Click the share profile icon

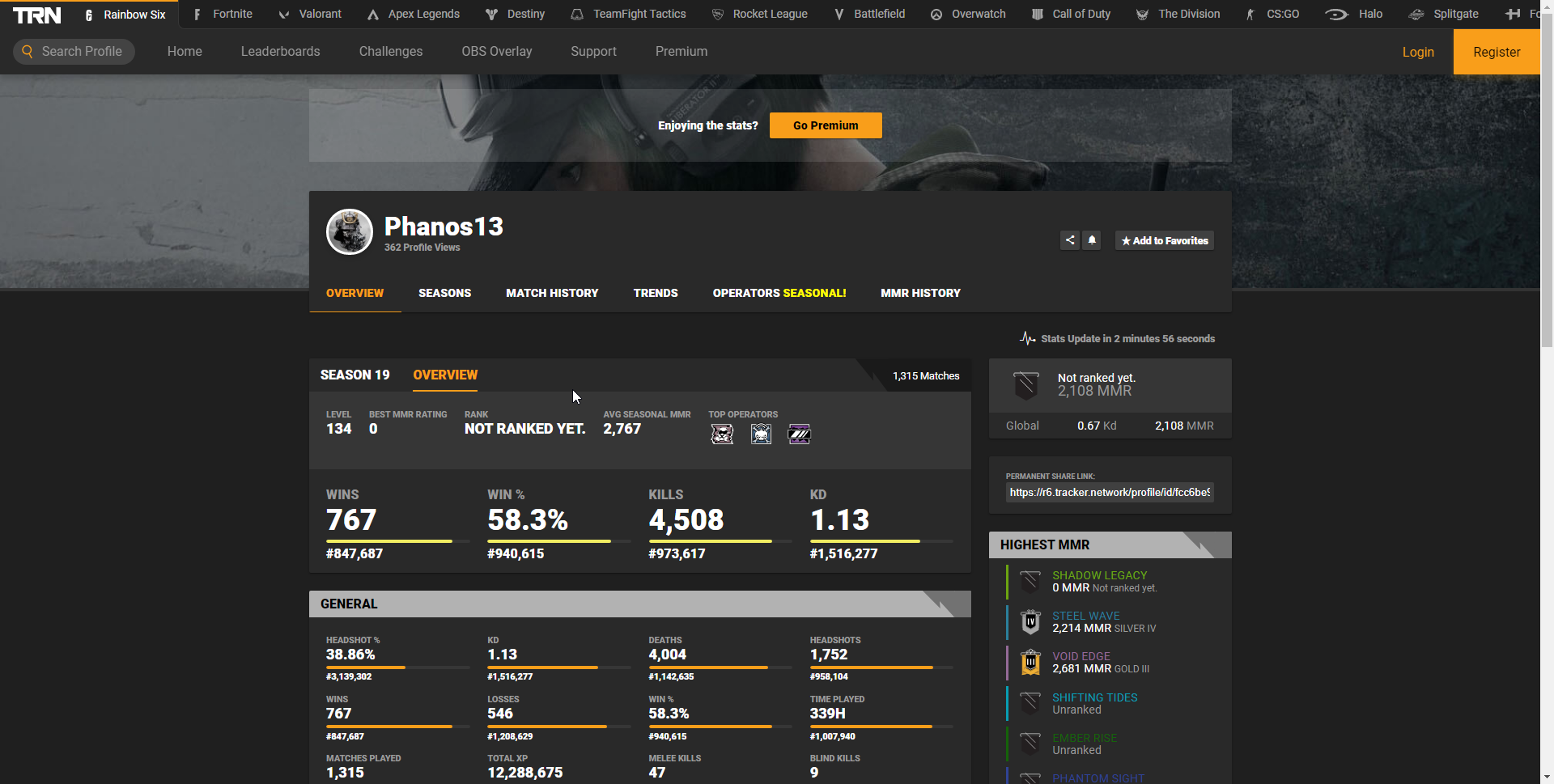[x=1069, y=240]
